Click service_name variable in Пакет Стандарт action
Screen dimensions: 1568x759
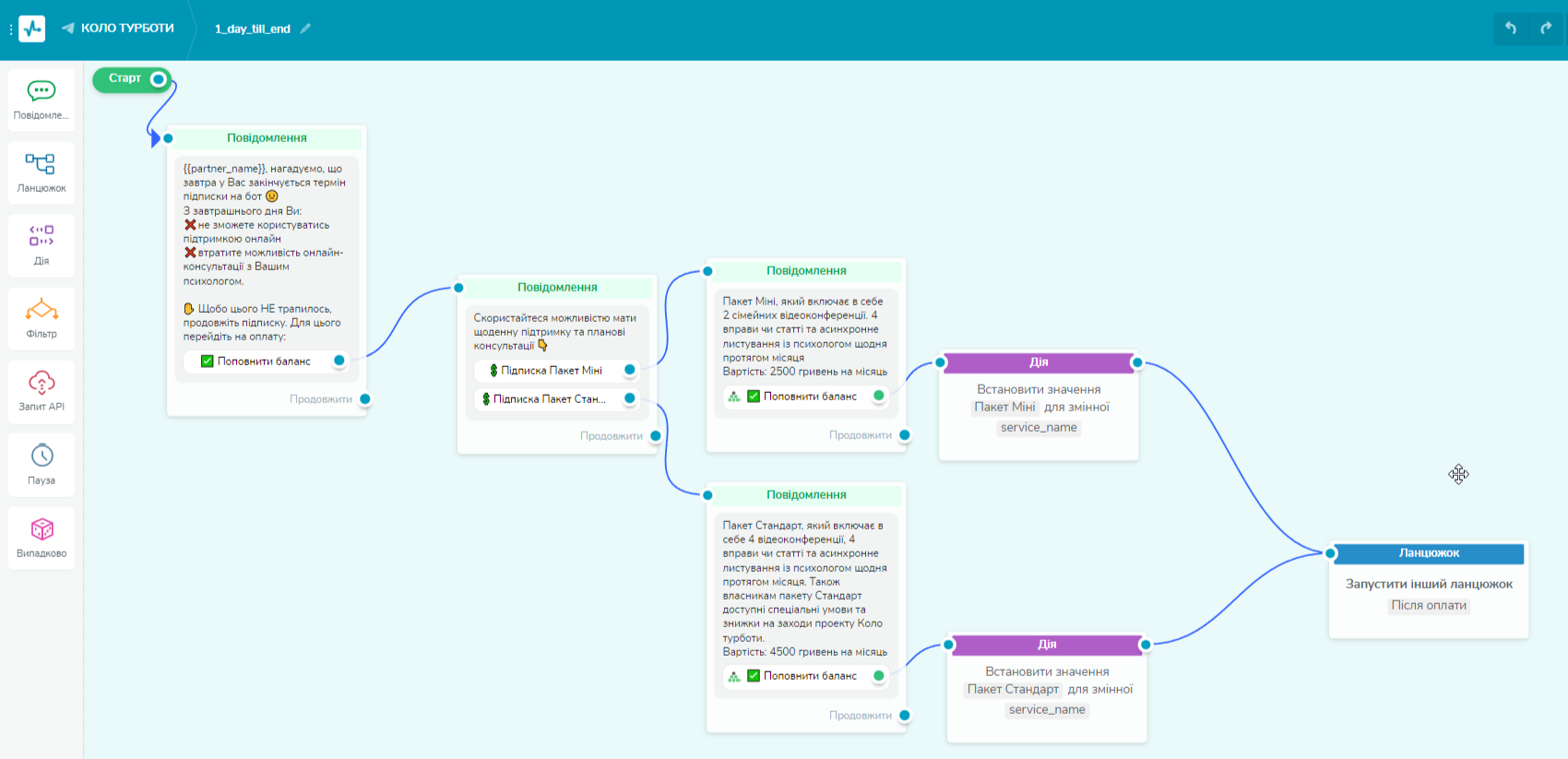[x=1047, y=710]
